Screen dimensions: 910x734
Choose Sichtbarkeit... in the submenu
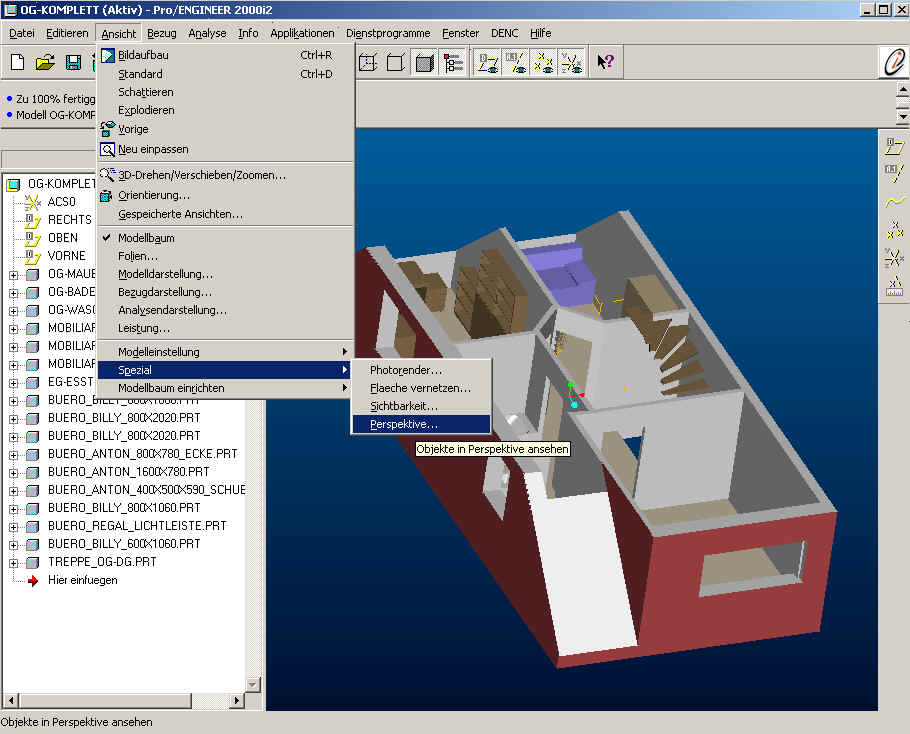[421, 406]
